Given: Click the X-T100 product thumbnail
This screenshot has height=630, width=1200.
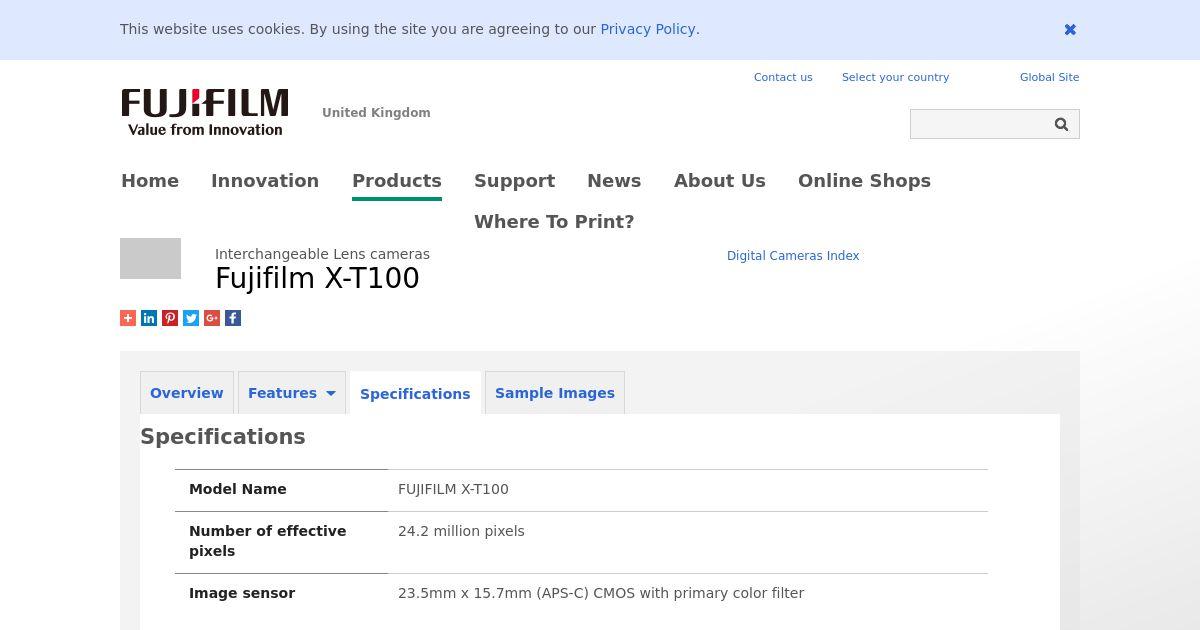Looking at the screenshot, I should point(150,258).
